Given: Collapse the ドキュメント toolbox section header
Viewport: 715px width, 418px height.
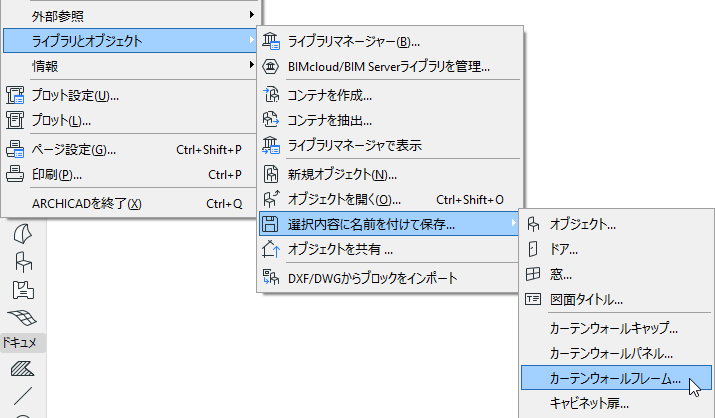Looking at the screenshot, I should click(x=22, y=343).
